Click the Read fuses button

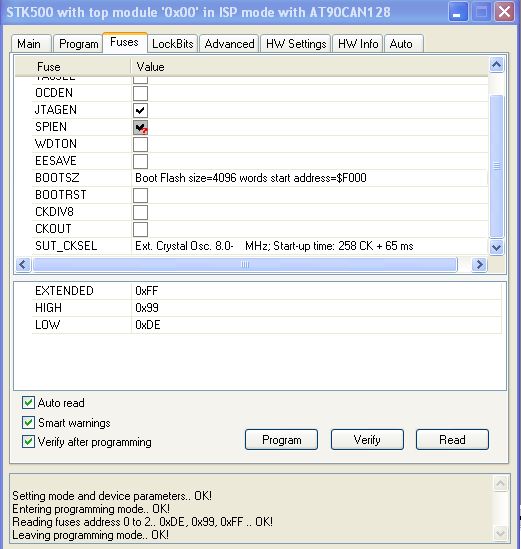[x=452, y=440]
